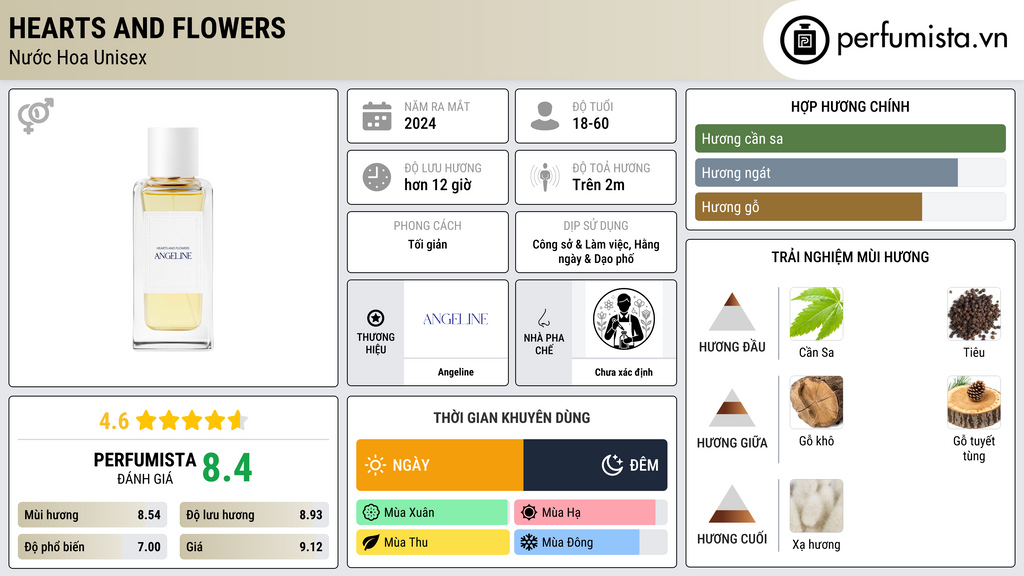The height and width of the screenshot is (576, 1024).
Task: Click the projection value Trên 2m
Action: [x=598, y=185]
